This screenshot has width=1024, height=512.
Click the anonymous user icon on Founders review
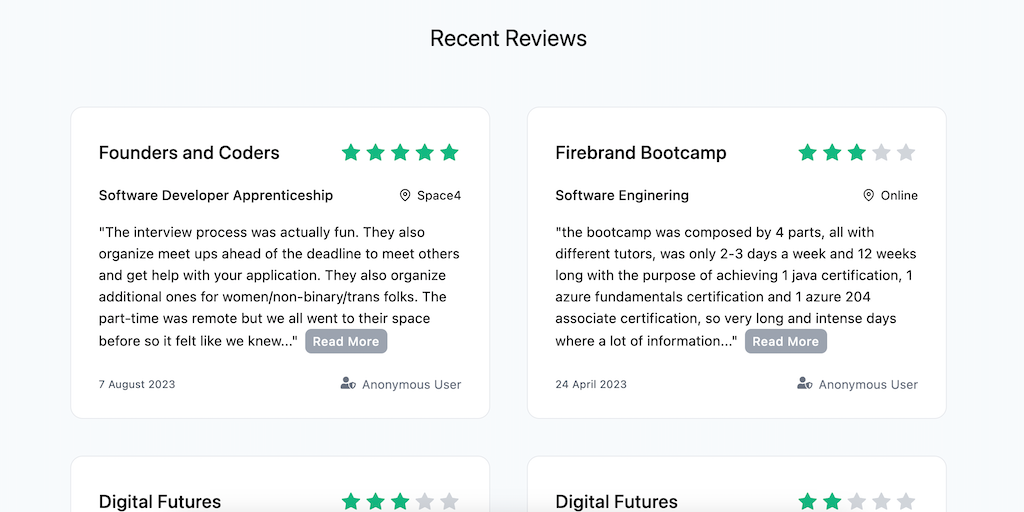tap(348, 384)
